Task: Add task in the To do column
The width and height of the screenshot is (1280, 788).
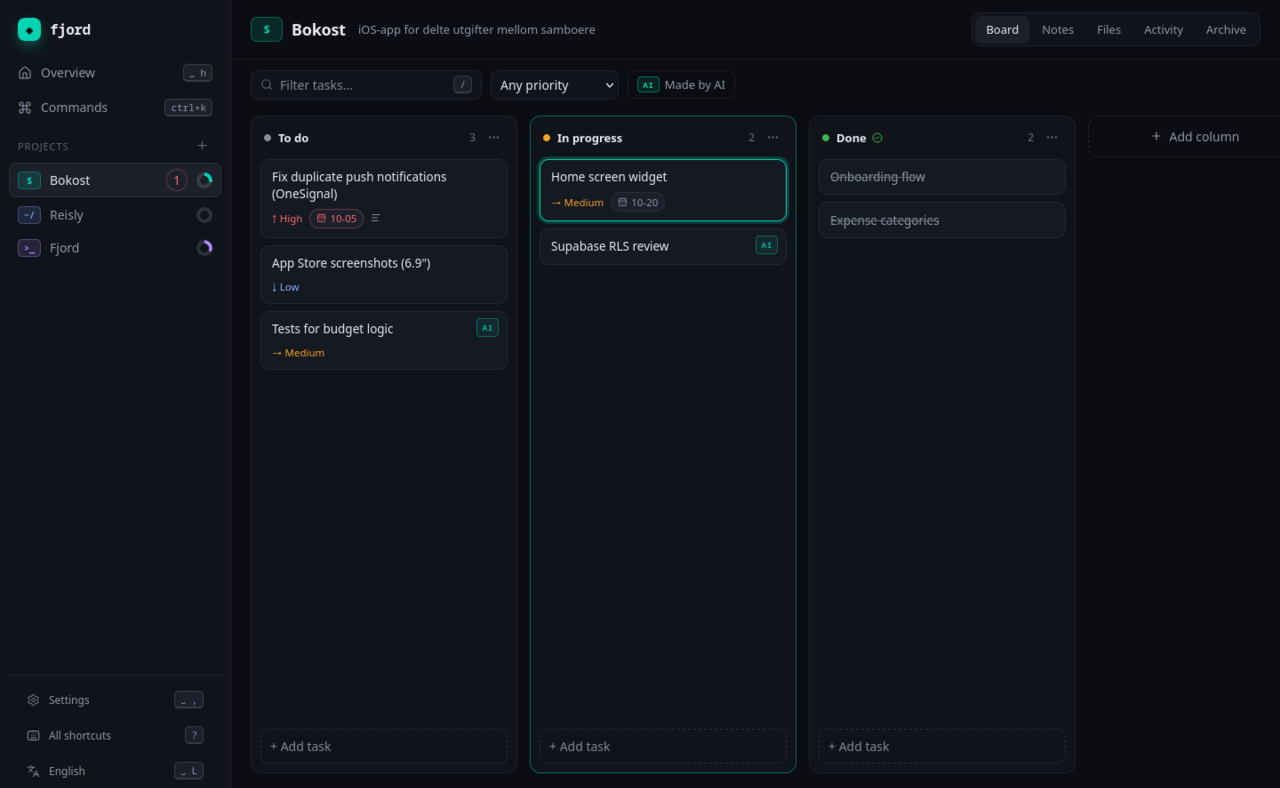Action: coord(384,746)
